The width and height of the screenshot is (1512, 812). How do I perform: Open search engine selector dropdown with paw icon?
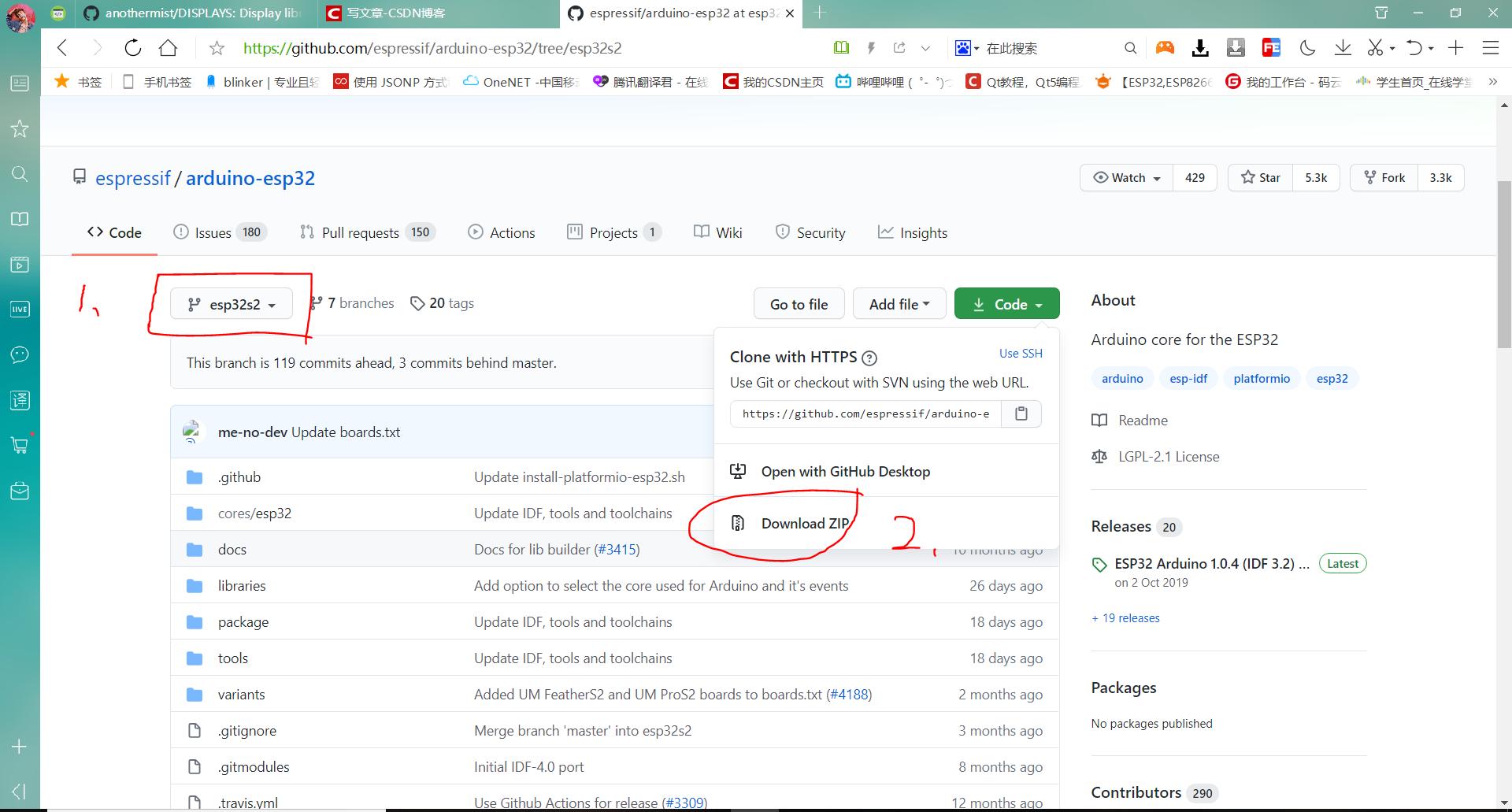(967, 48)
